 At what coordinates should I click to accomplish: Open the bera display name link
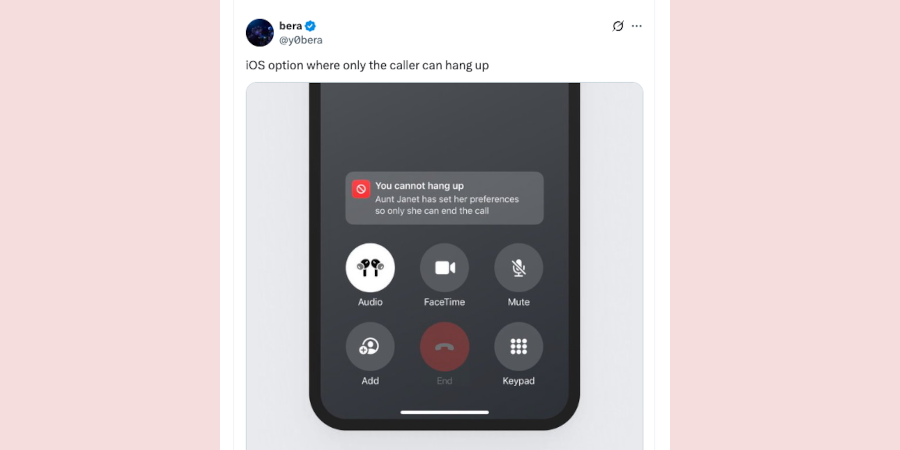tap(290, 26)
